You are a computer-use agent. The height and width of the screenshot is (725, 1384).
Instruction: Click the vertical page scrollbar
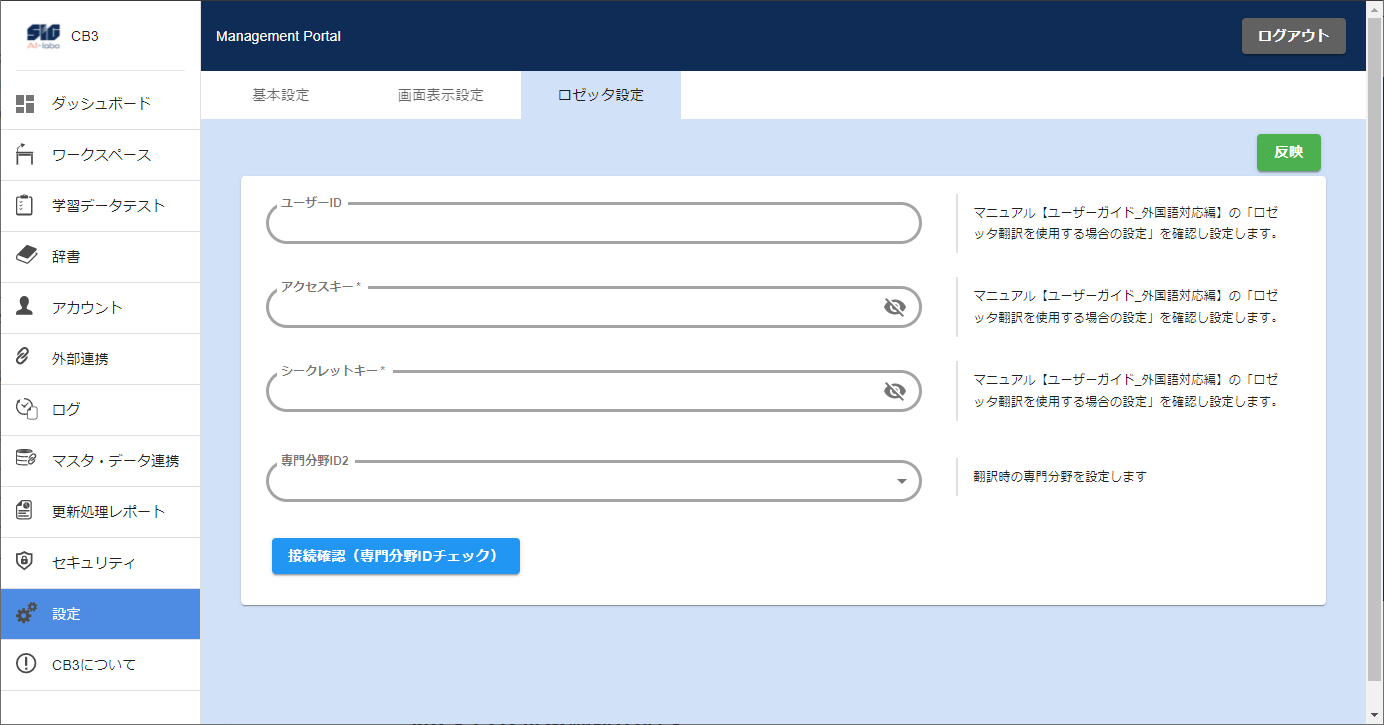(x=1374, y=360)
